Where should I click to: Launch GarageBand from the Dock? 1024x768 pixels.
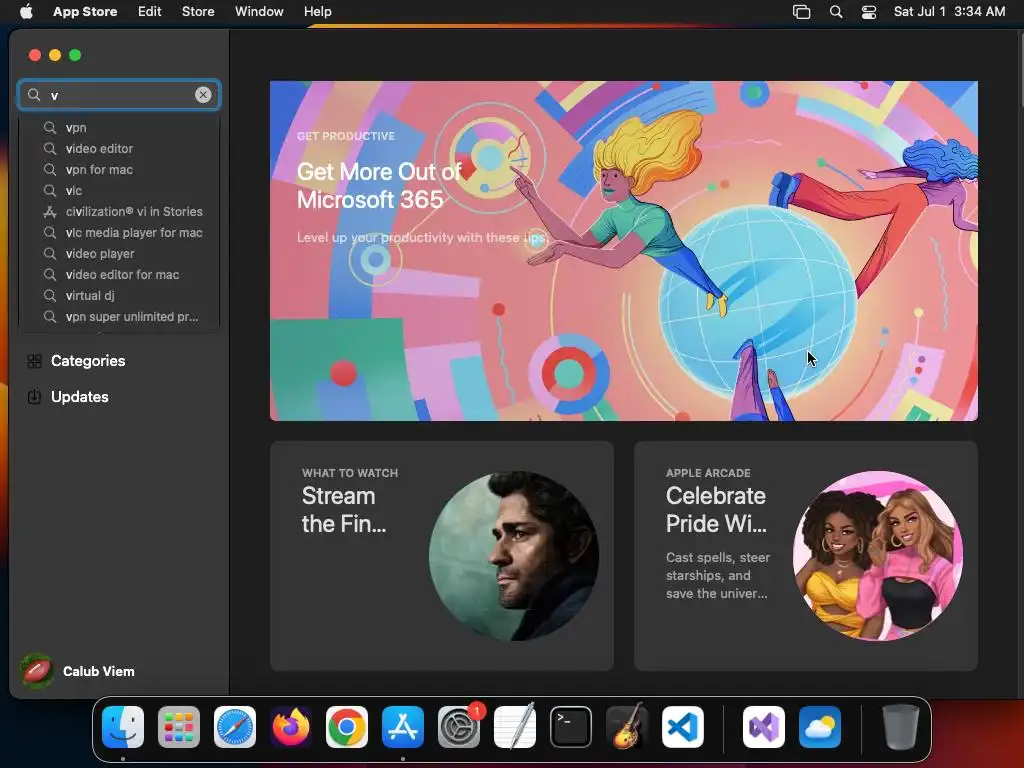[627, 727]
